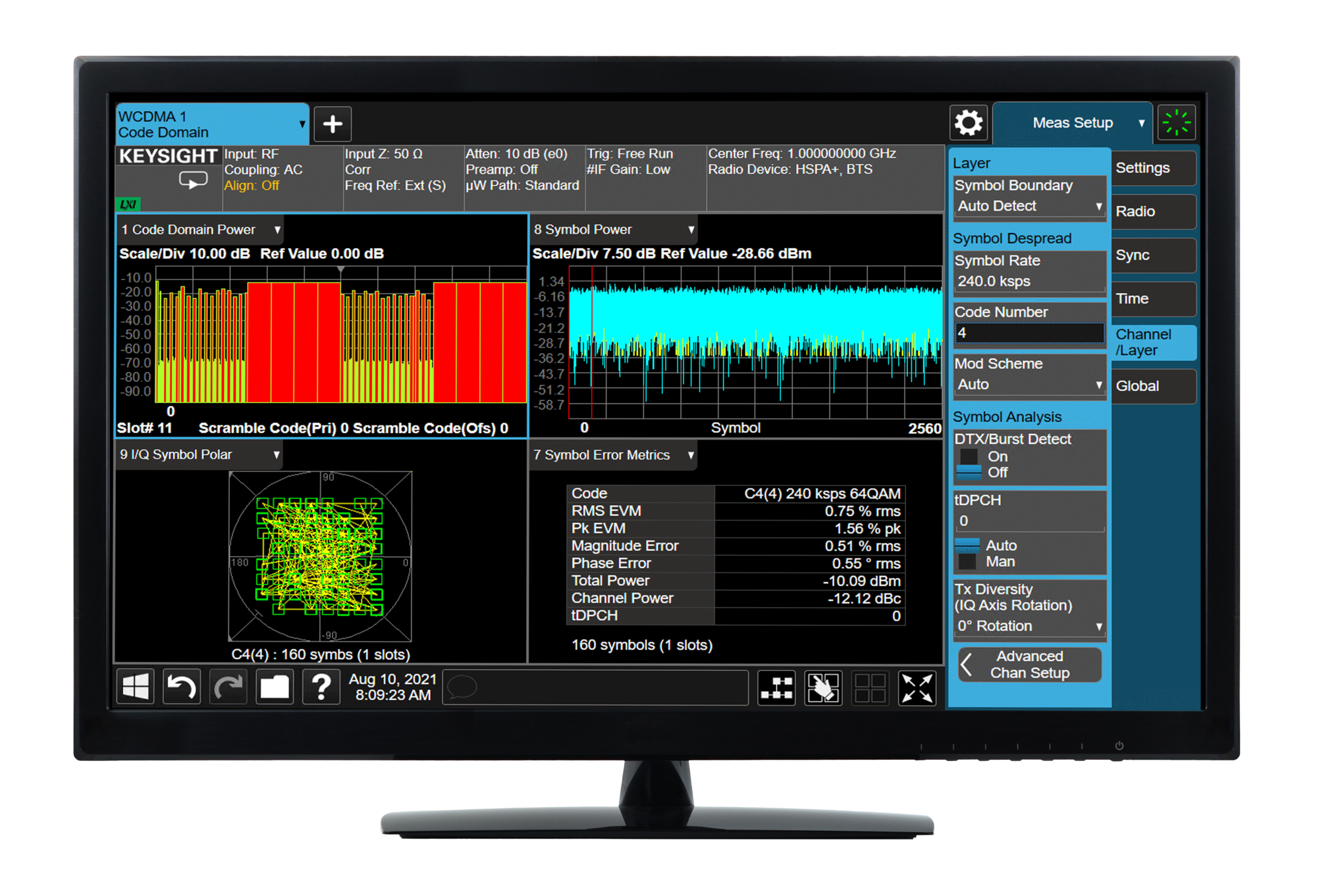Open the Meas Setup menu header
This screenshot has width=1317, height=896.
click(1073, 123)
